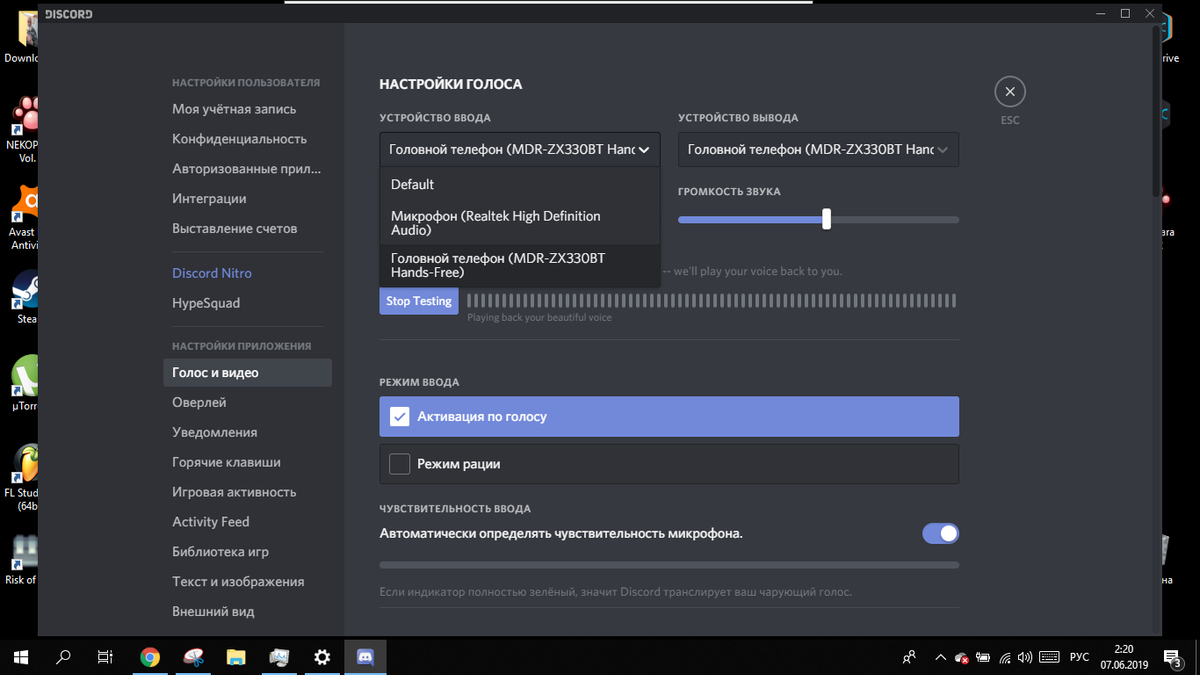Select Микрофон (Realtek High Definition Audio) option
The height and width of the screenshot is (675, 1200).
coord(520,223)
